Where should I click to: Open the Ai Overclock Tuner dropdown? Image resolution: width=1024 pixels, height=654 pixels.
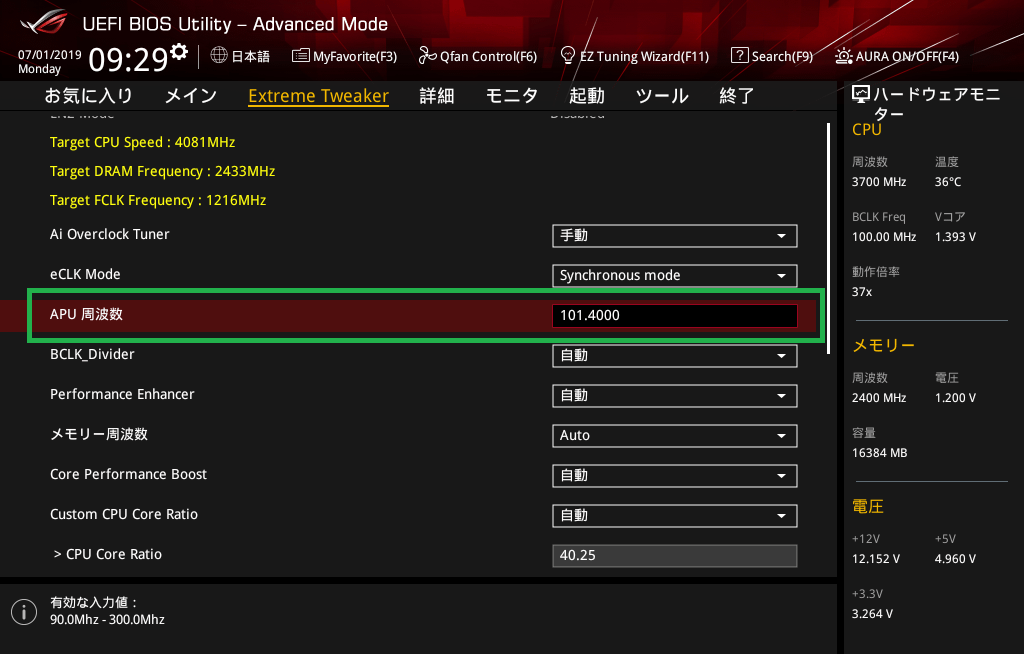click(x=675, y=236)
